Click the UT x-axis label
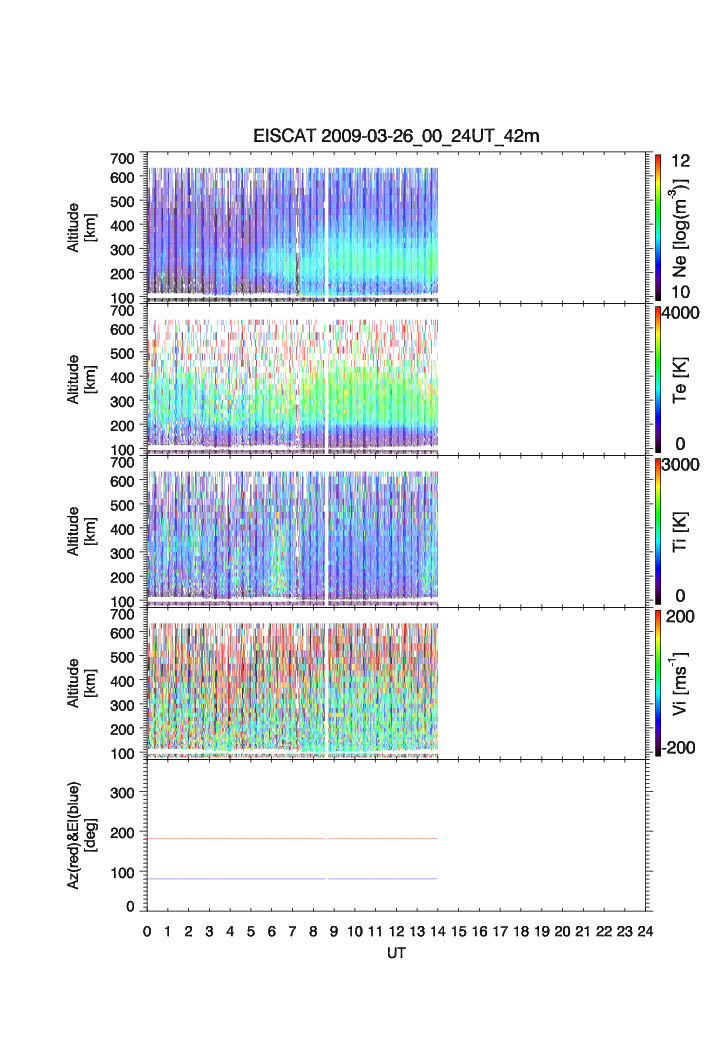708x1063 pixels. (x=396, y=954)
